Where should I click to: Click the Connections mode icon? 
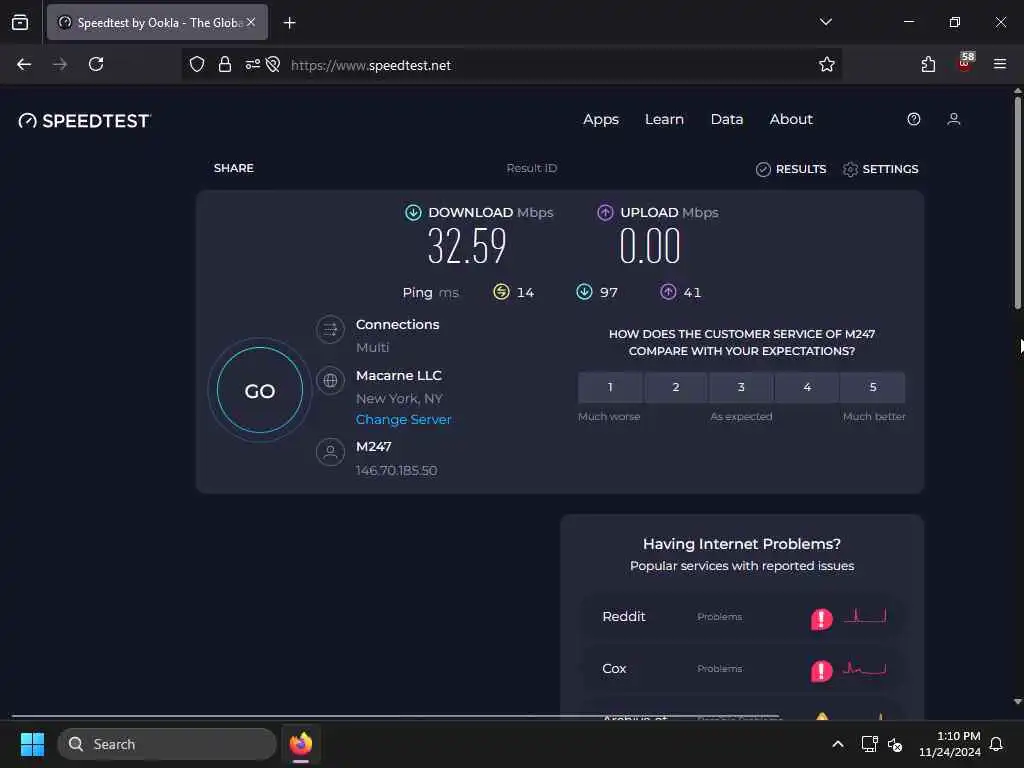click(x=330, y=330)
